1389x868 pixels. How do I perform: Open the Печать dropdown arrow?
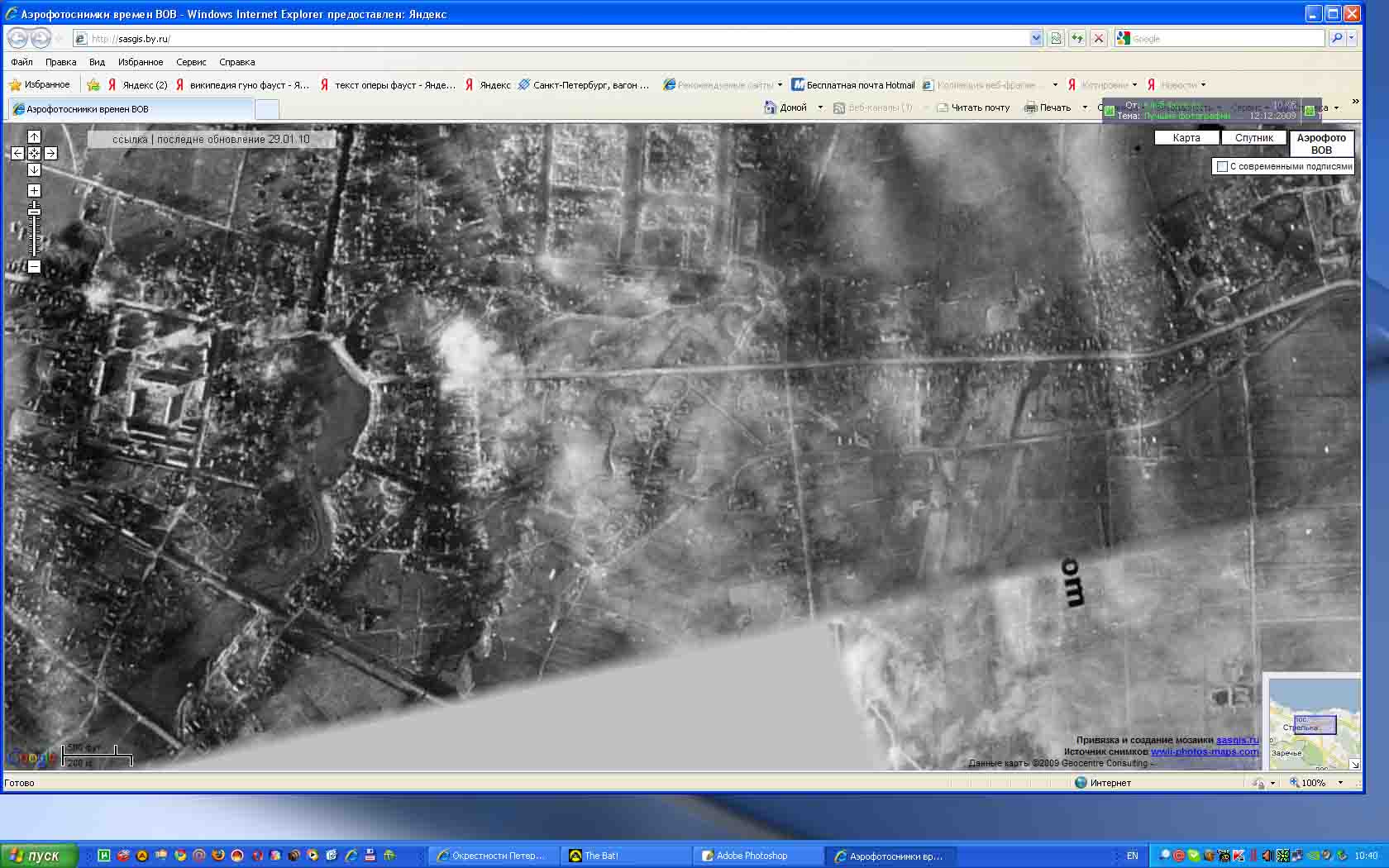(1085, 107)
